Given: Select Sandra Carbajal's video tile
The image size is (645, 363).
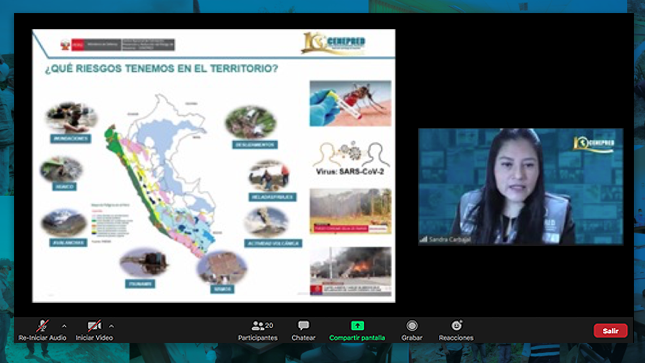Looking at the screenshot, I should point(520,186).
